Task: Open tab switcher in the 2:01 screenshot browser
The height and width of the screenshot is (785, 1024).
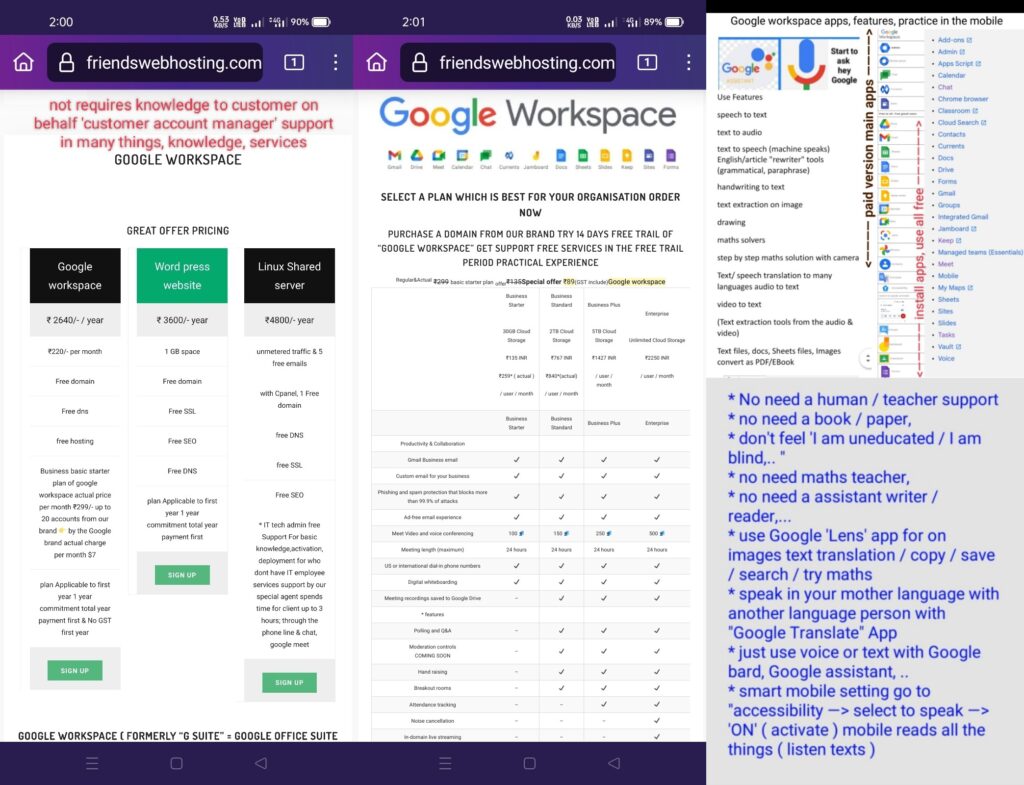Action: (x=647, y=63)
